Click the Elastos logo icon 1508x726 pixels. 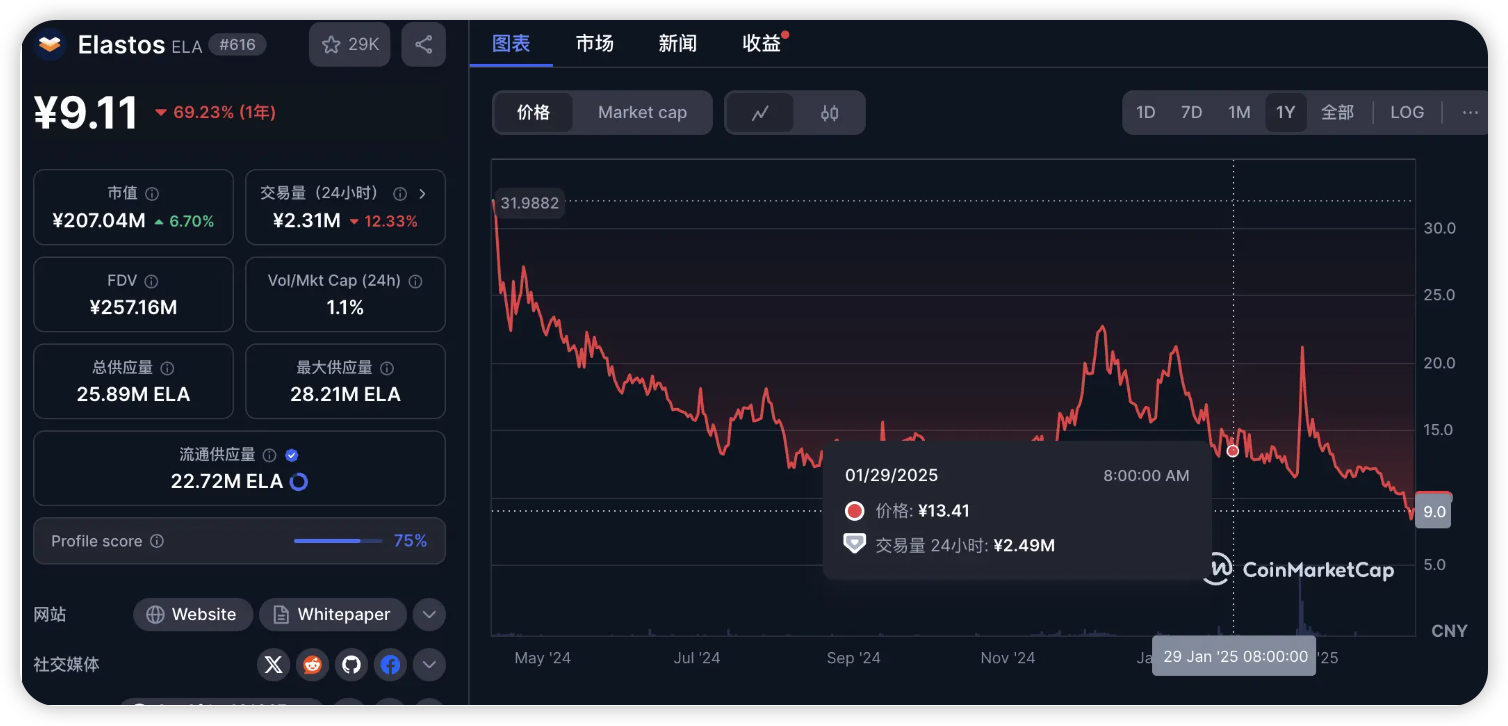click(50, 45)
